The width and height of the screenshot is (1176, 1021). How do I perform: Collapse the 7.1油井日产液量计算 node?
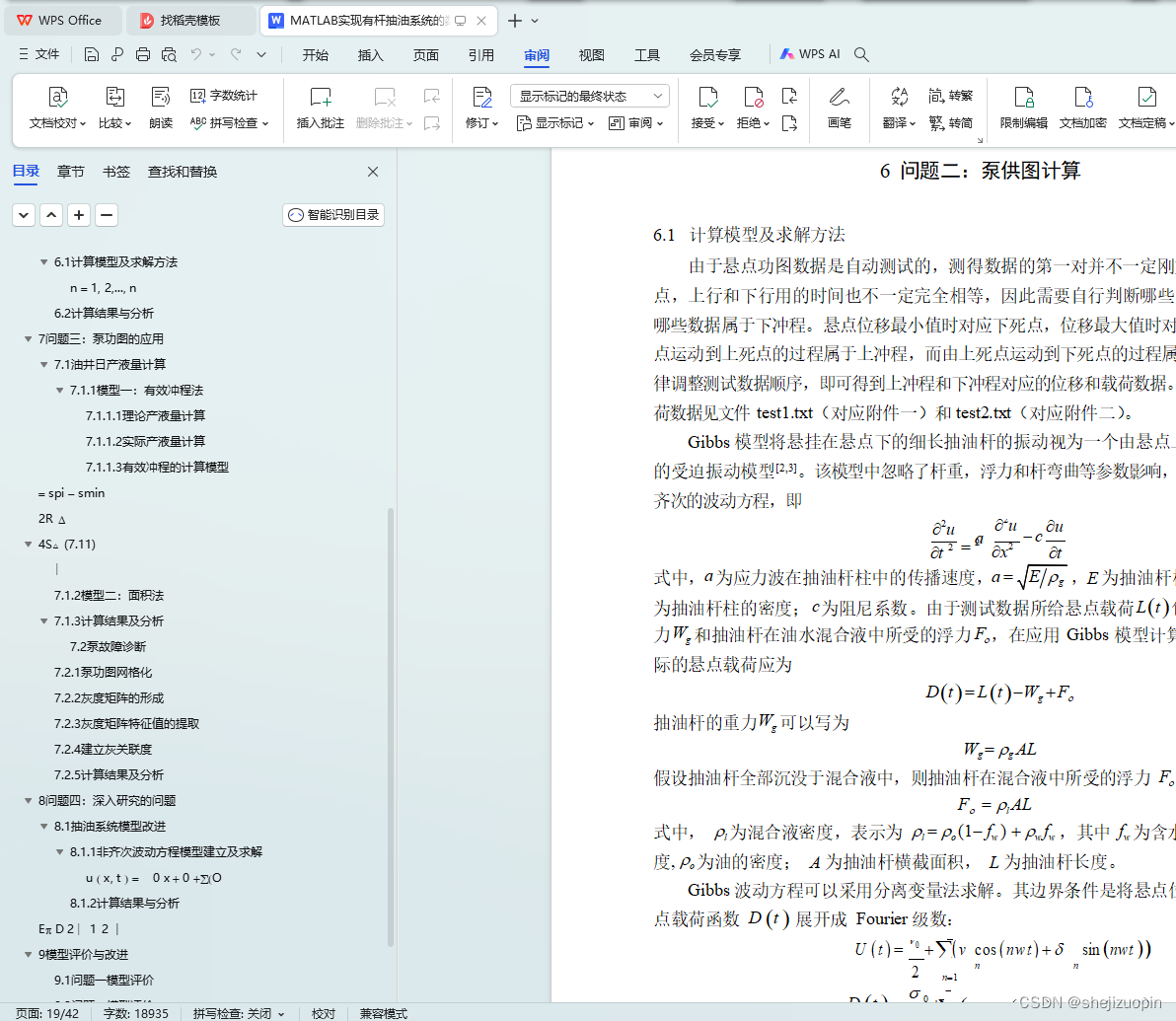coord(43,365)
